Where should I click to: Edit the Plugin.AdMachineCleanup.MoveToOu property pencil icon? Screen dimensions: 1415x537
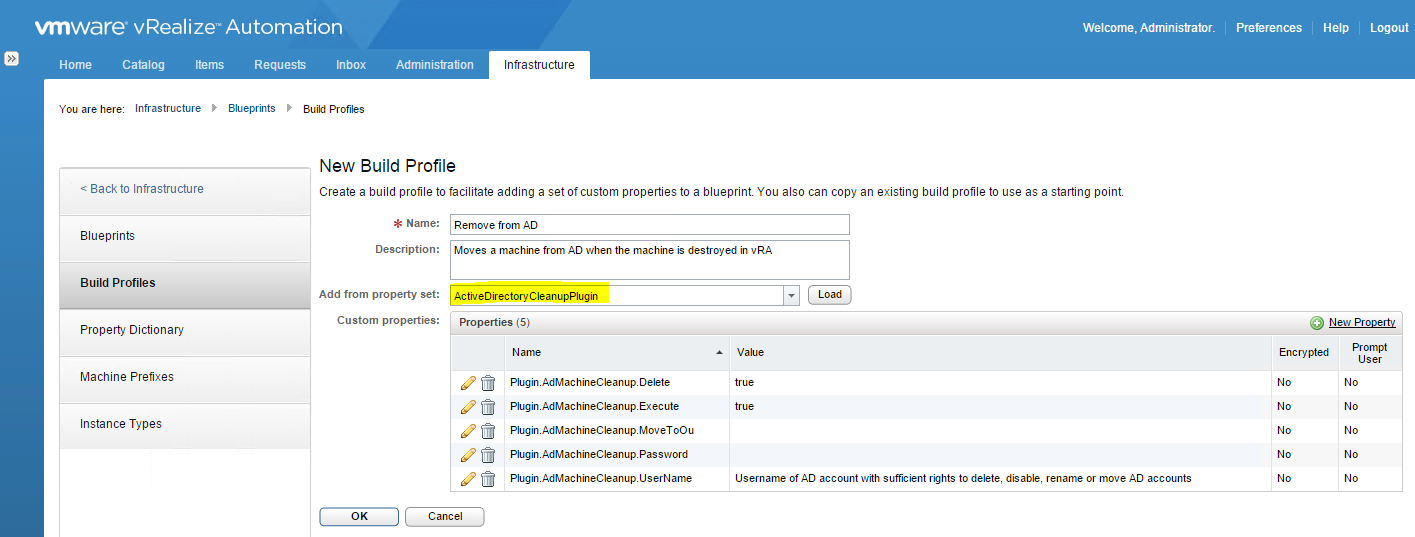pos(468,430)
